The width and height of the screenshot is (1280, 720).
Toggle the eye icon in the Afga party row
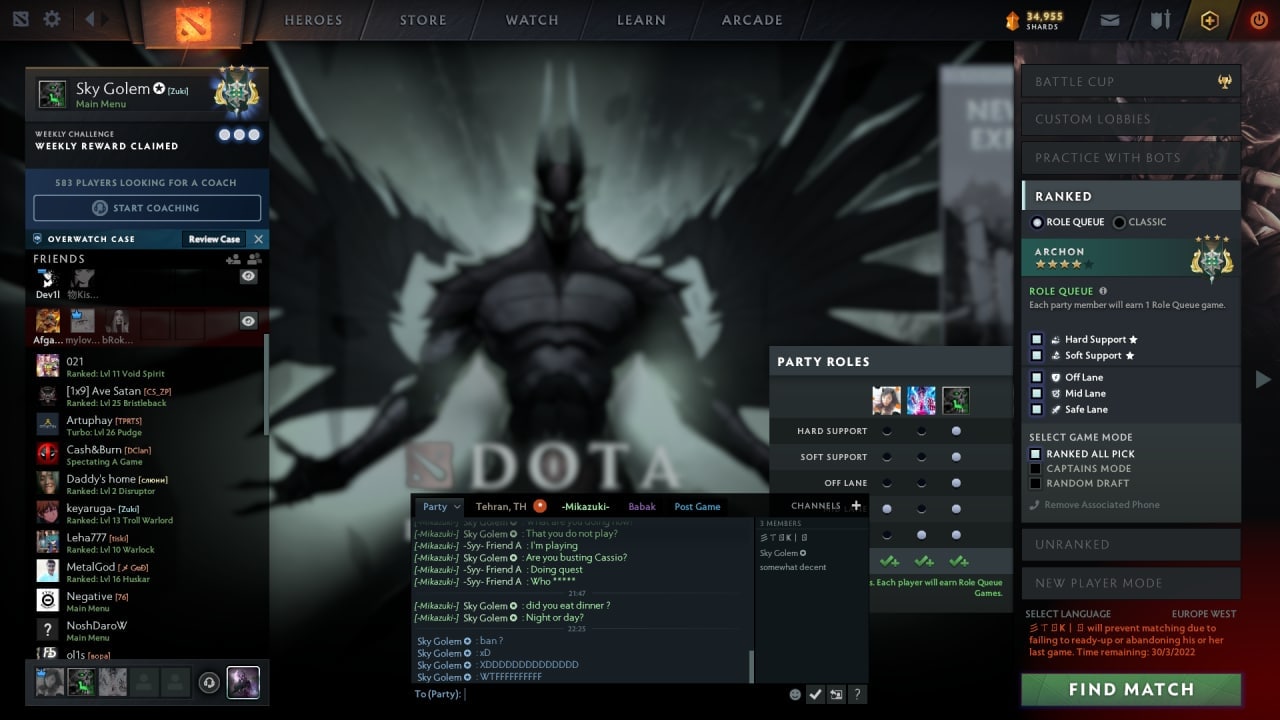249,321
